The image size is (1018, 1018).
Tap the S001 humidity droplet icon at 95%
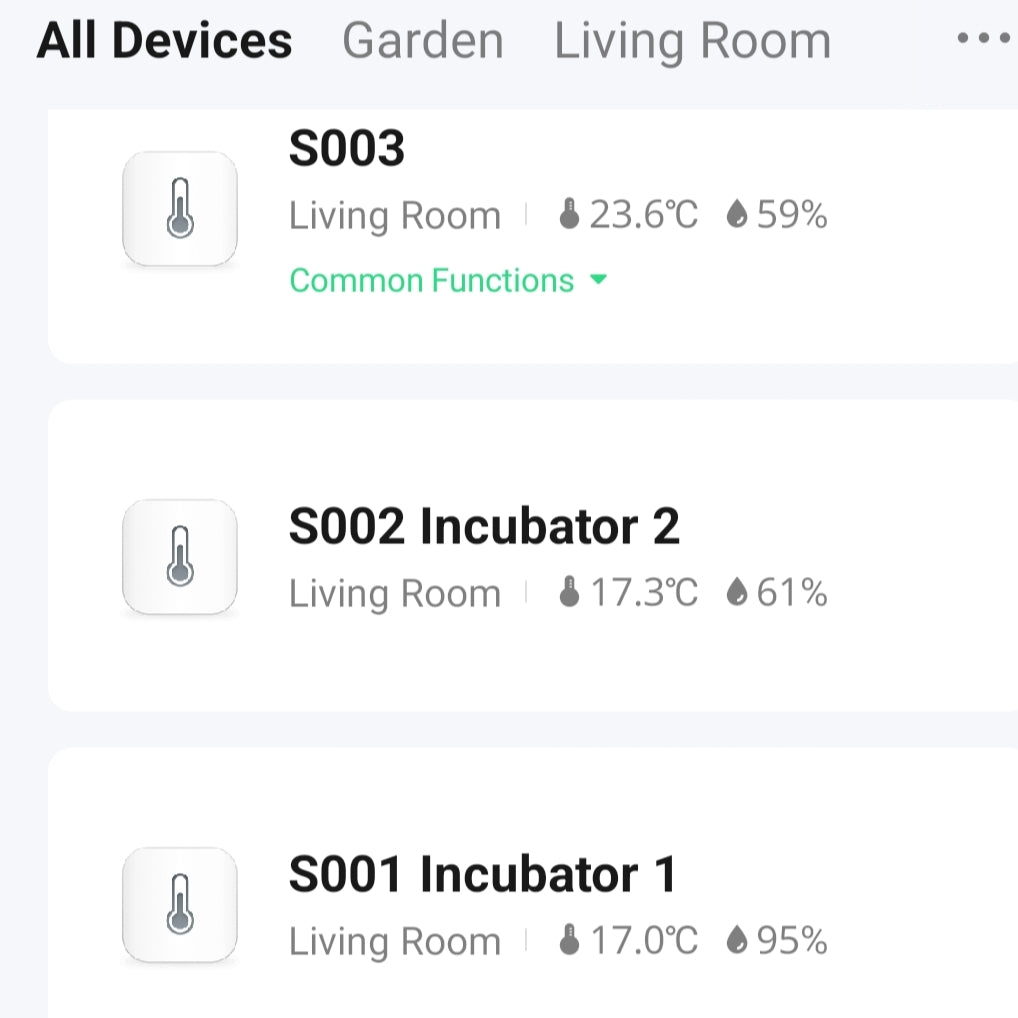(737, 941)
